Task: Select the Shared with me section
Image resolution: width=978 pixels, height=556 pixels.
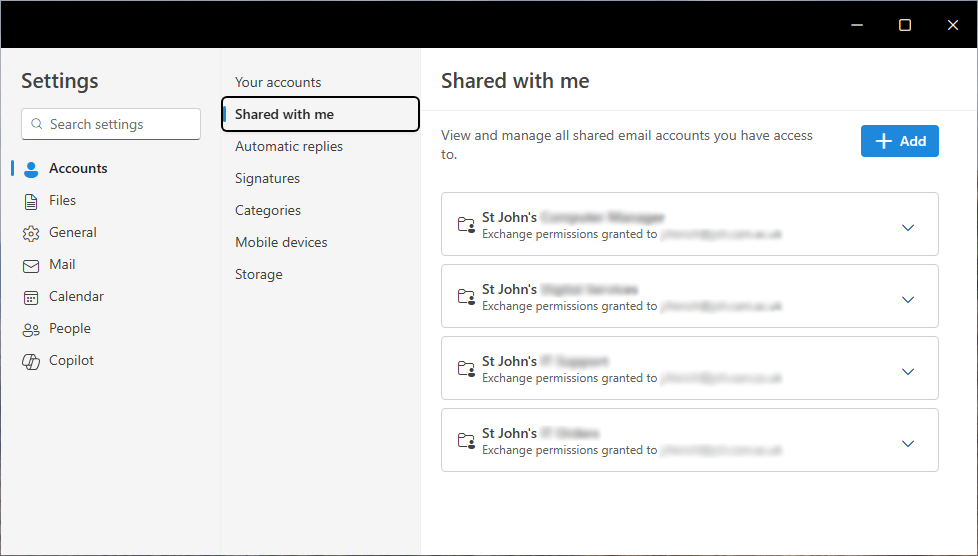Action: tap(321, 114)
